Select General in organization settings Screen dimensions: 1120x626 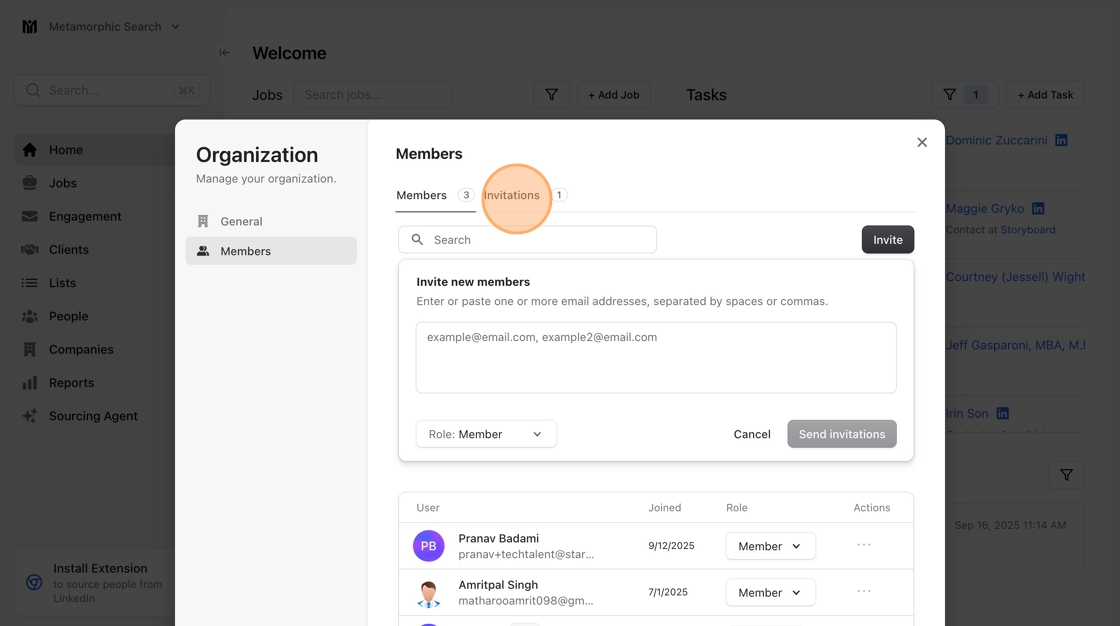pyautogui.click(x=241, y=222)
